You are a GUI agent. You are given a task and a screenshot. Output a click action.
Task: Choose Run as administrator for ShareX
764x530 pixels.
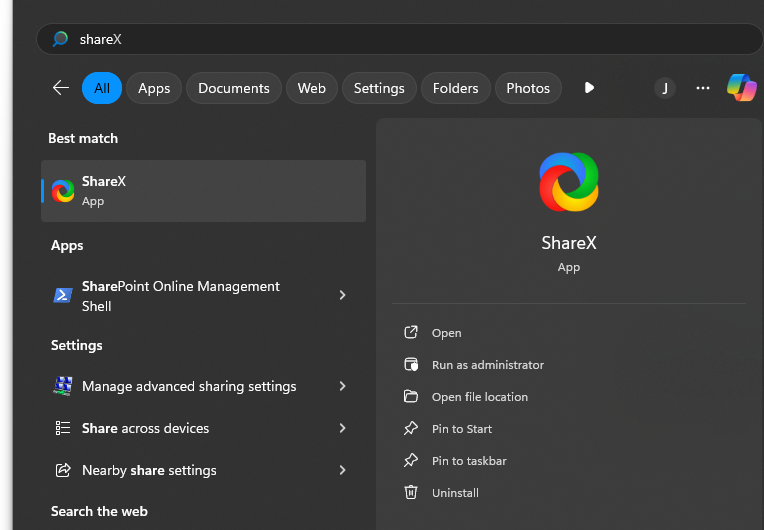tap(487, 365)
